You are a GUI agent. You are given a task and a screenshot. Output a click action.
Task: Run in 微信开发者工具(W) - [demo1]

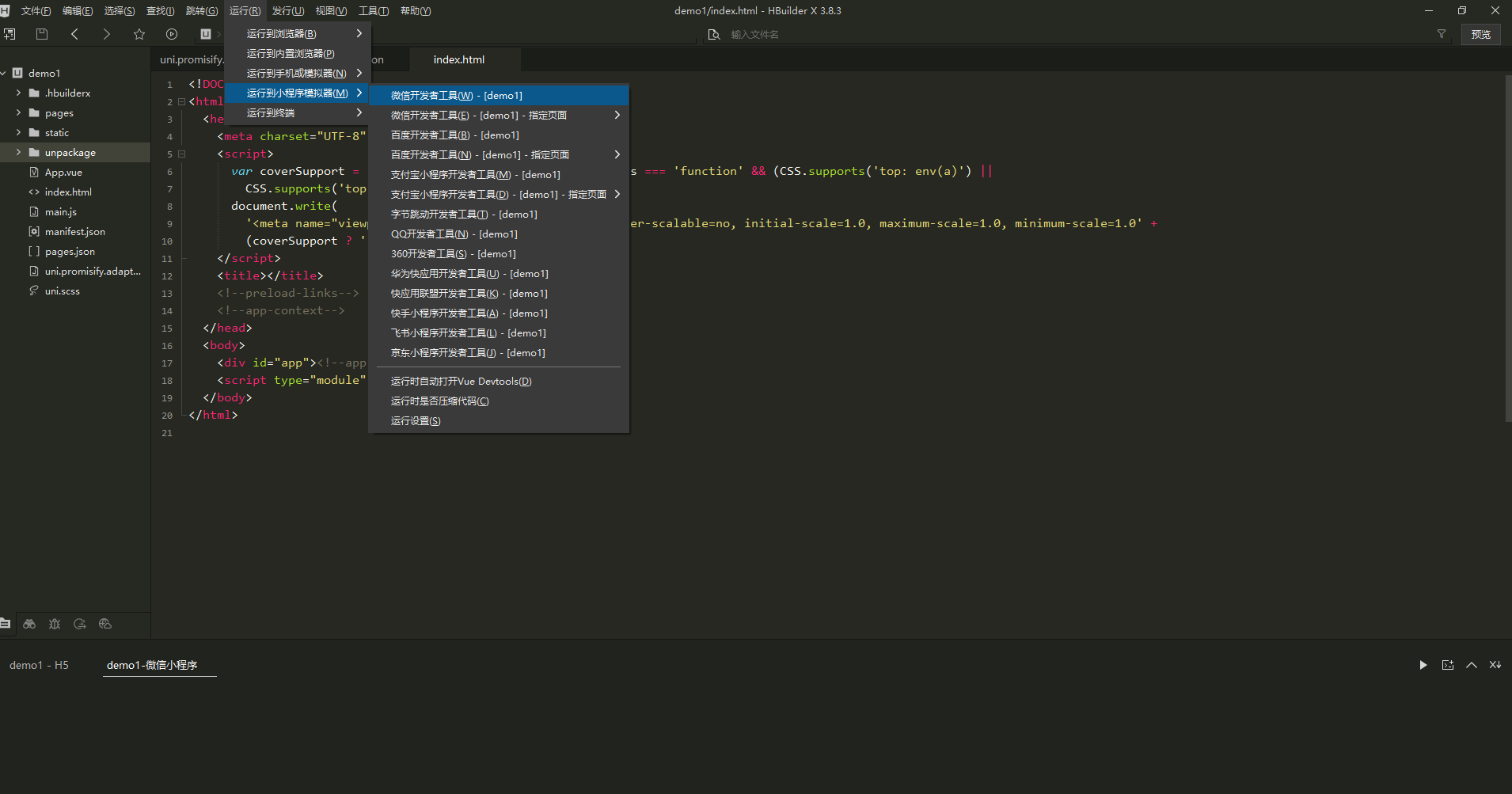click(x=499, y=95)
